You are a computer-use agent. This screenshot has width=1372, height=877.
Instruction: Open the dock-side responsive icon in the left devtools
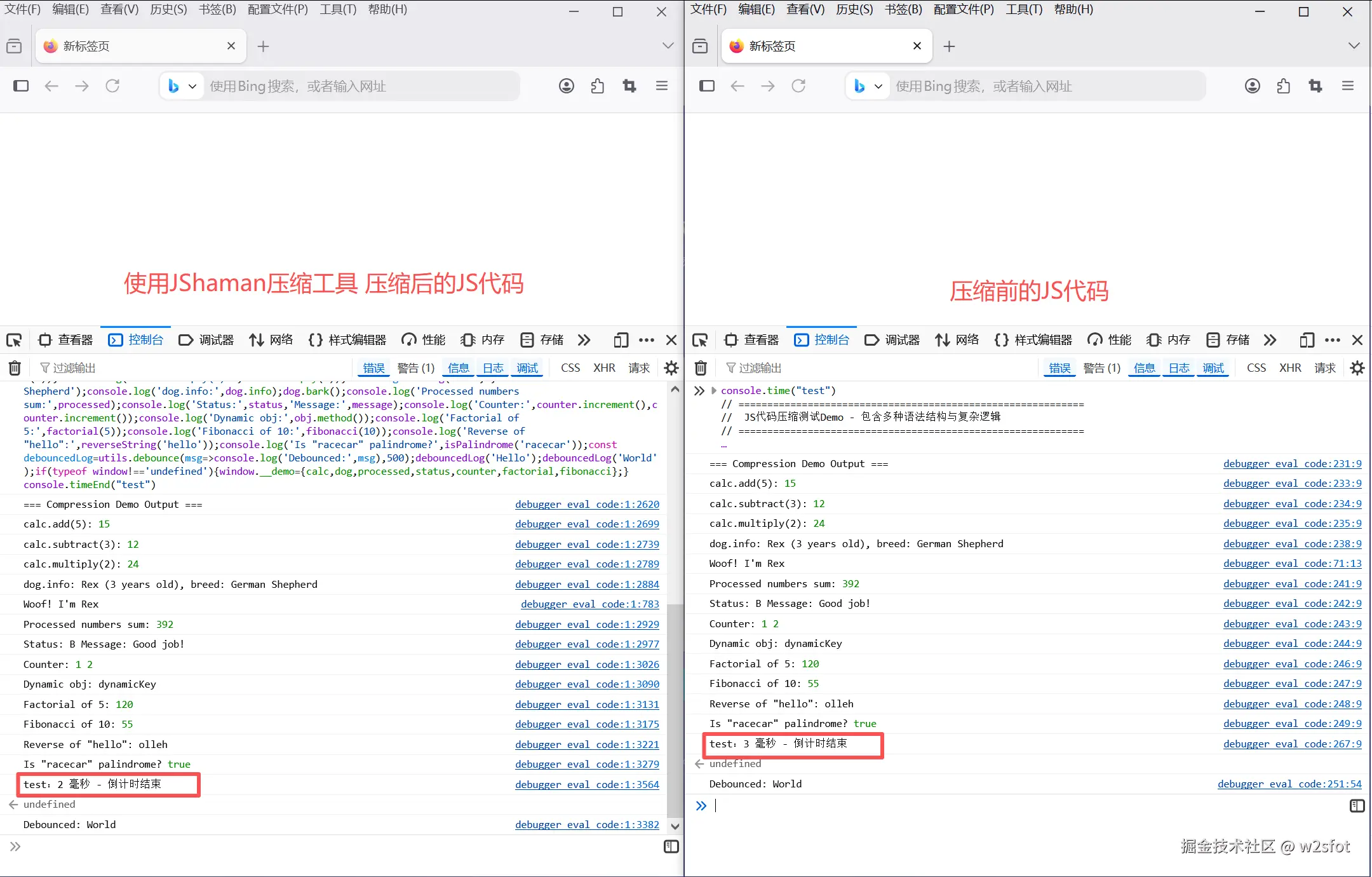(x=621, y=340)
